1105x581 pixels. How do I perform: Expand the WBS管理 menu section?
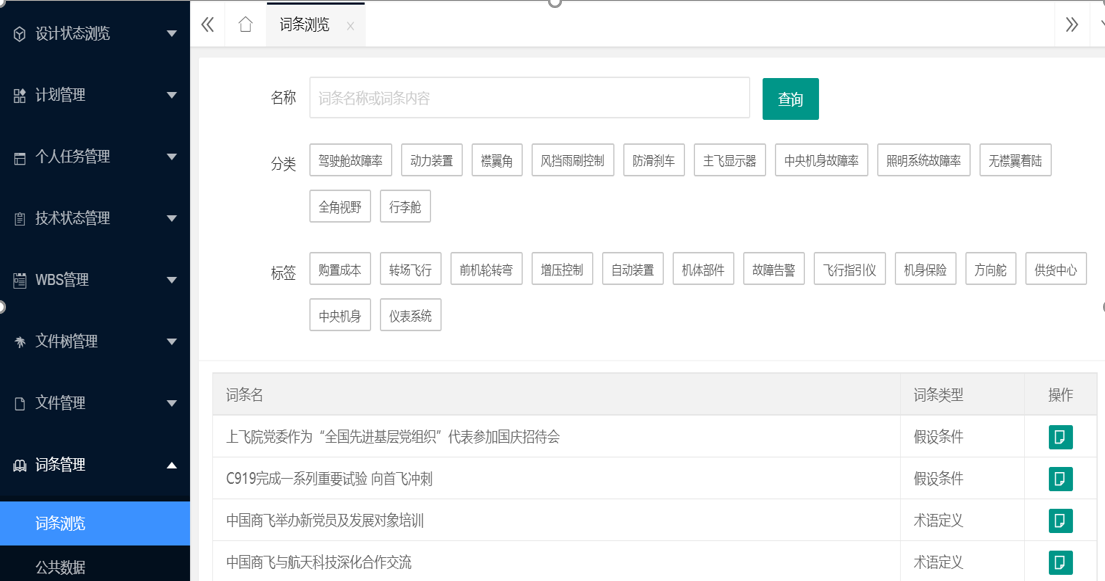point(94,280)
